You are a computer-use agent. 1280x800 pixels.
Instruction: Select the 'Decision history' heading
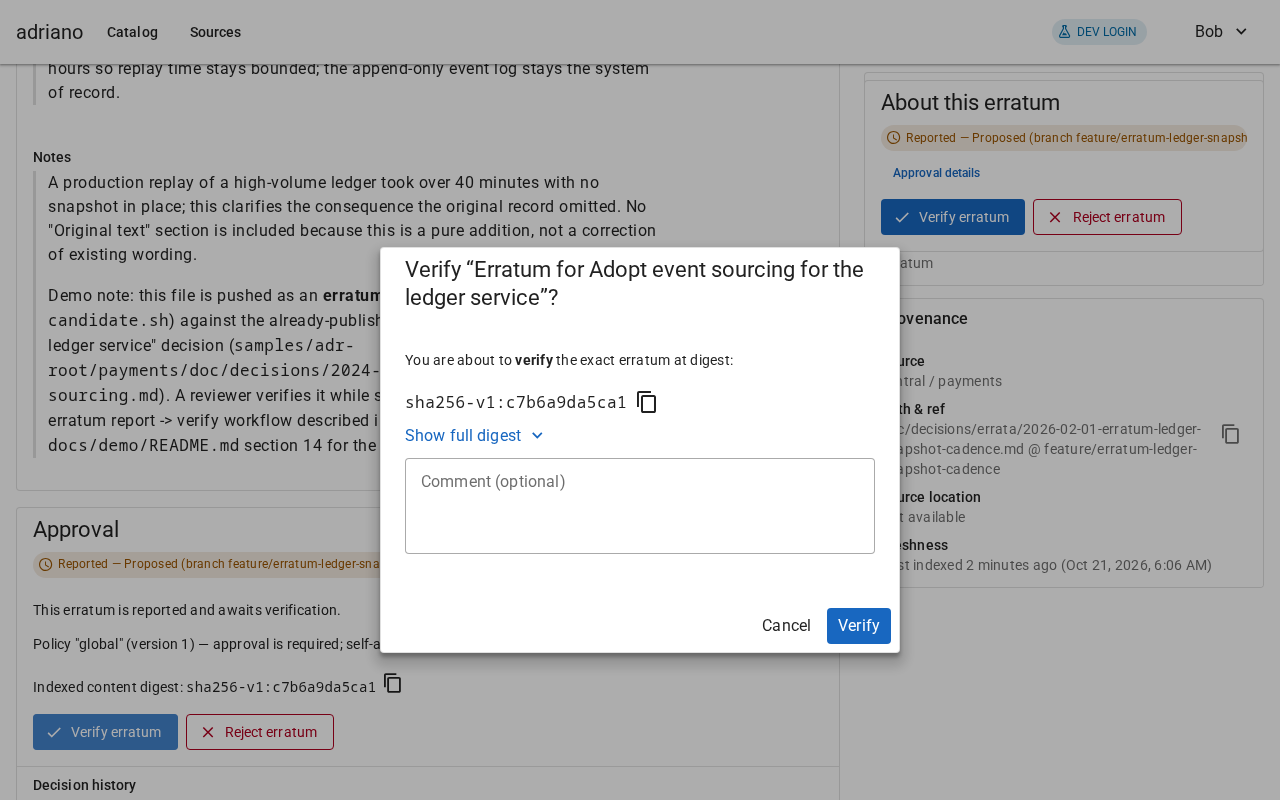tap(84, 785)
